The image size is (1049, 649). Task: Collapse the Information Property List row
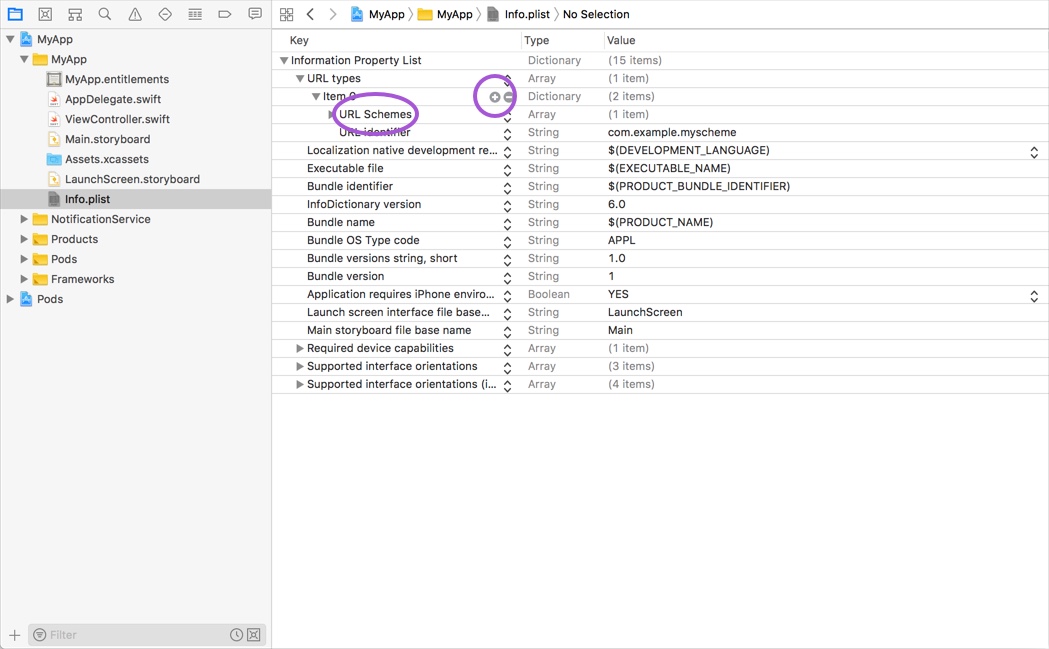284,61
